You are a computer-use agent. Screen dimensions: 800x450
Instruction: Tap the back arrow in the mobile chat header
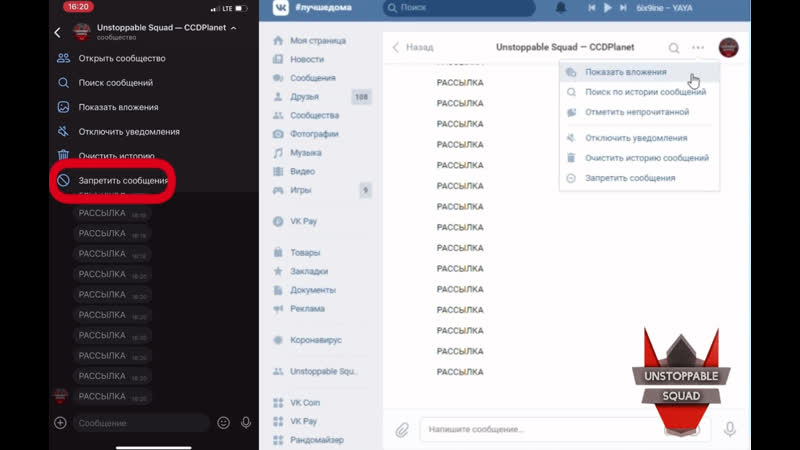tap(58, 33)
